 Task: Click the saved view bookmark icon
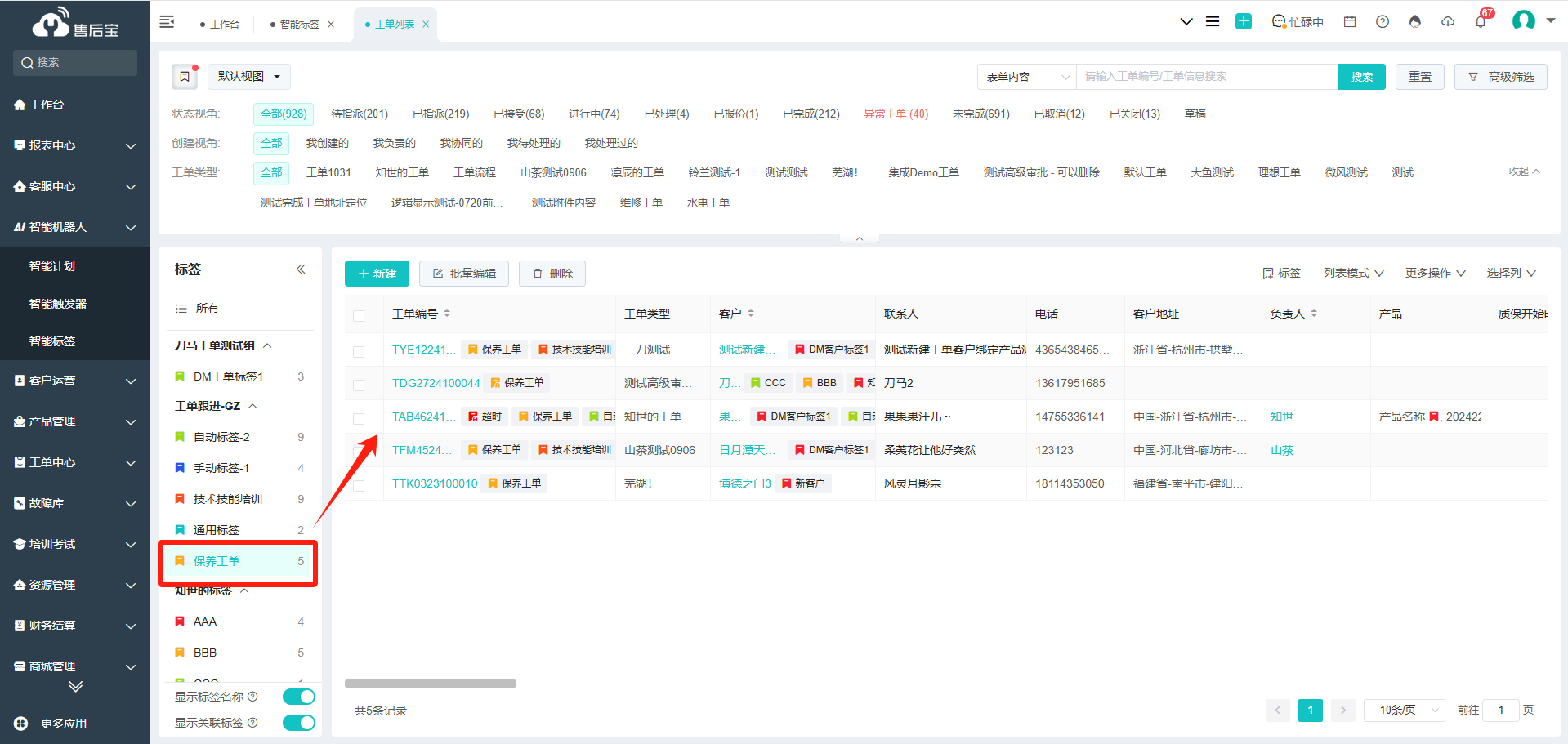click(185, 77)
